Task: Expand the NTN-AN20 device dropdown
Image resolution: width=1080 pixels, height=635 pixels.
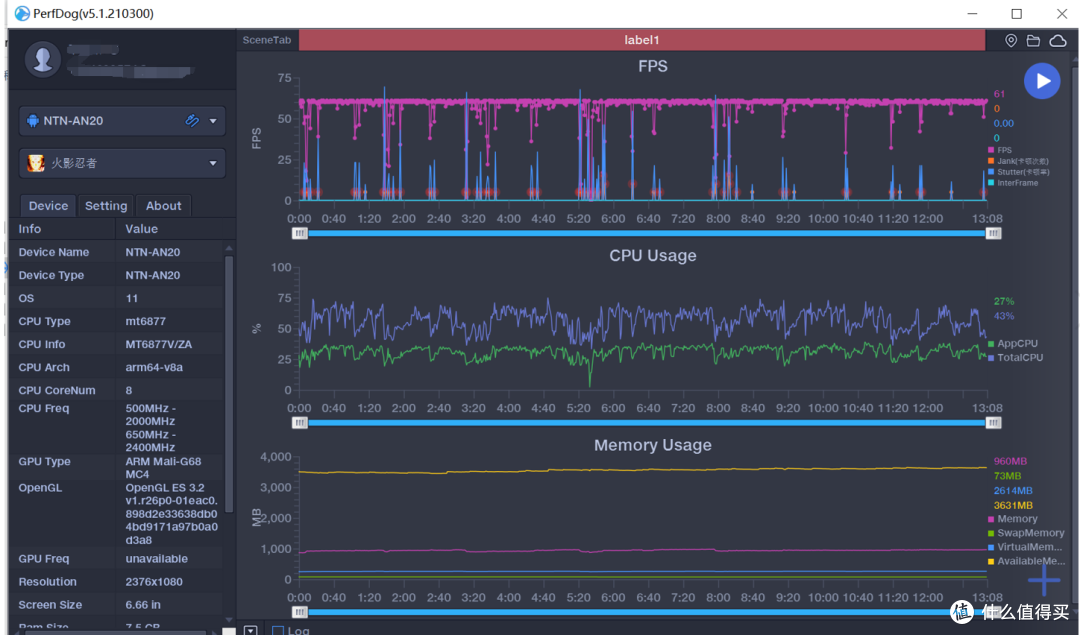Action: [213, 121]
